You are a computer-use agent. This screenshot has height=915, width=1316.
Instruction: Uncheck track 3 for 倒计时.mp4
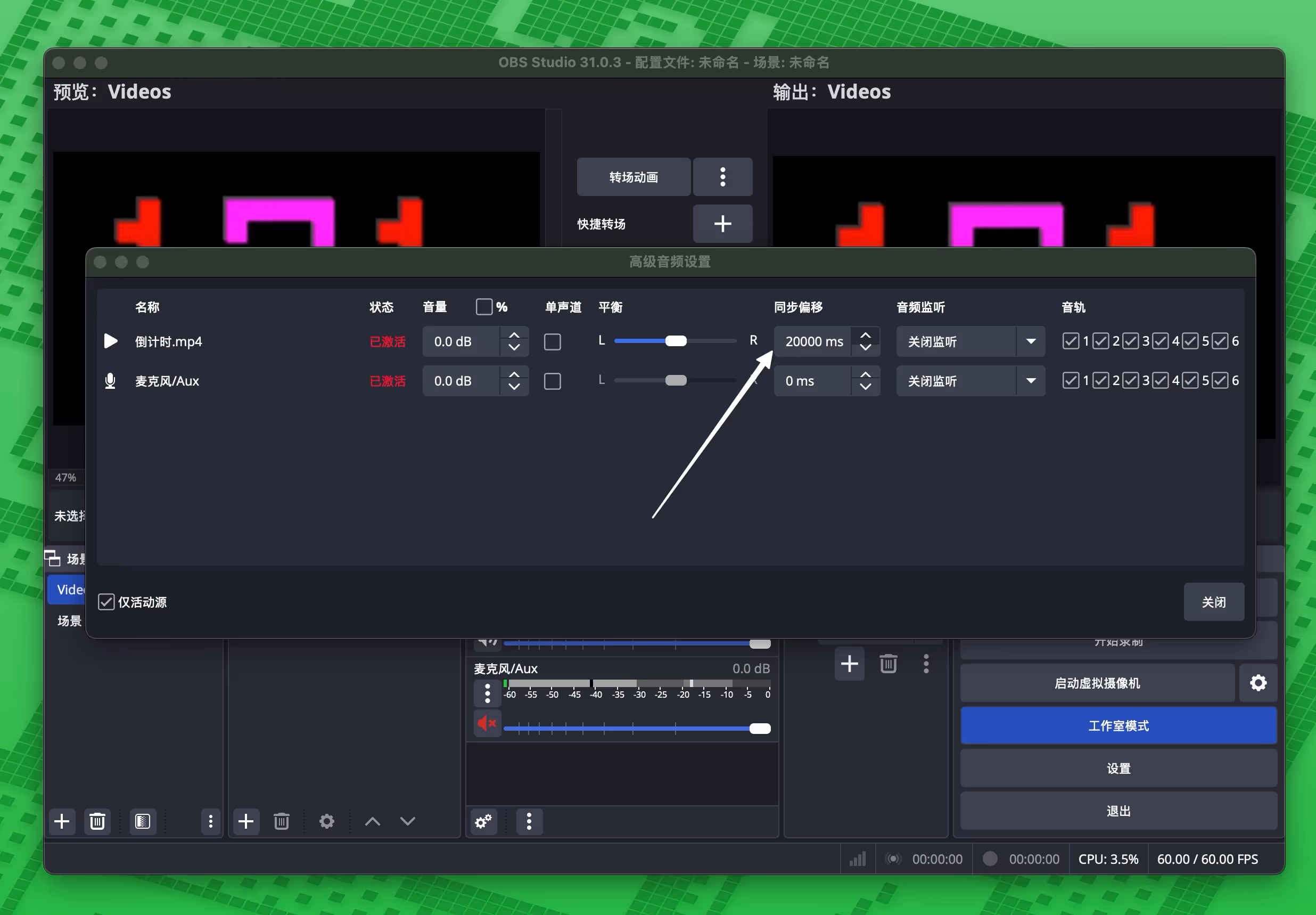(x=1130, y=341)
